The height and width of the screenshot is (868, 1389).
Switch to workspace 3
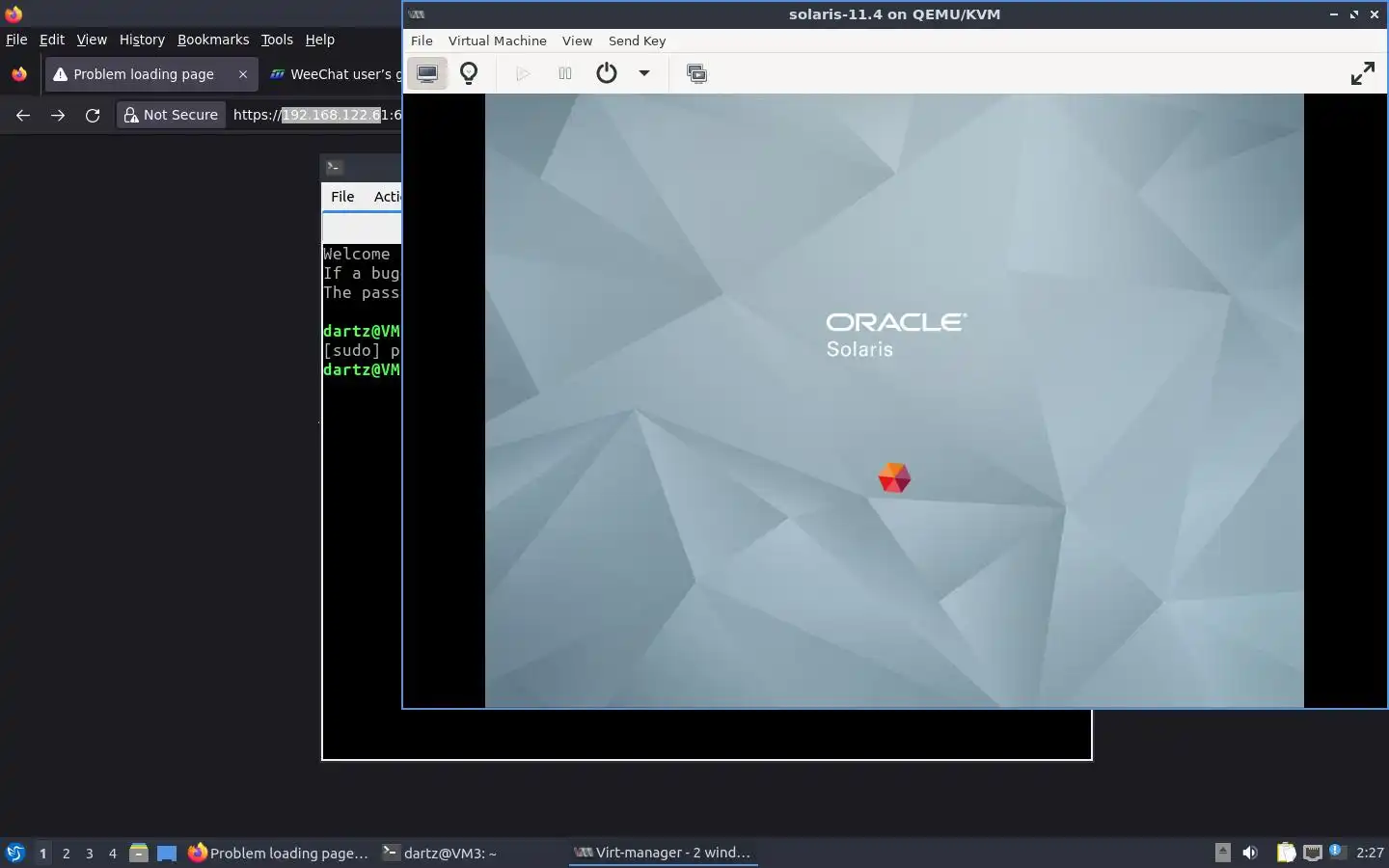point(89,853)
